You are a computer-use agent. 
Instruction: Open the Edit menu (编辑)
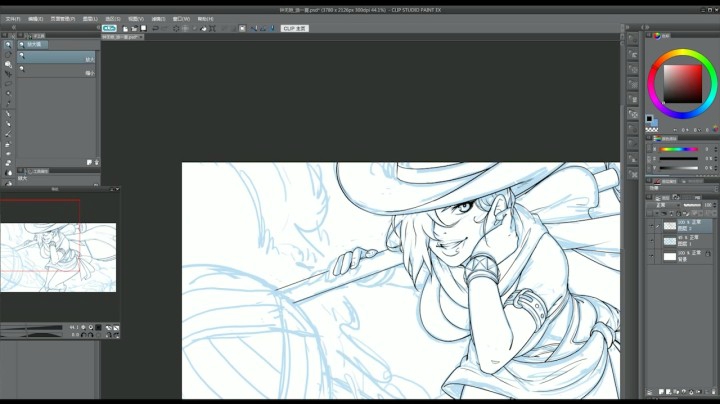[35, 19]
